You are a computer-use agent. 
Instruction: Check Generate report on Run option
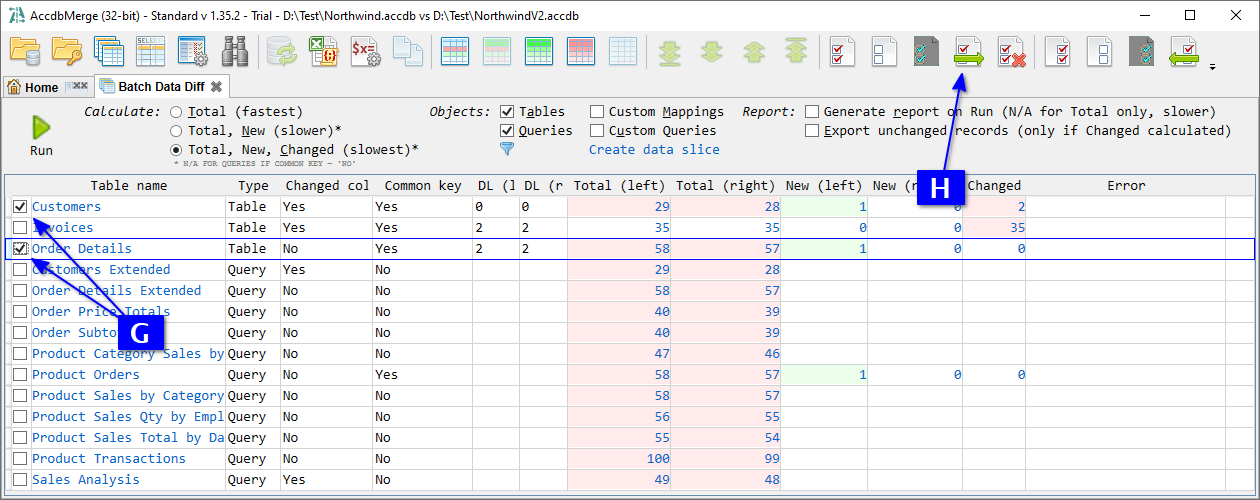812,112
